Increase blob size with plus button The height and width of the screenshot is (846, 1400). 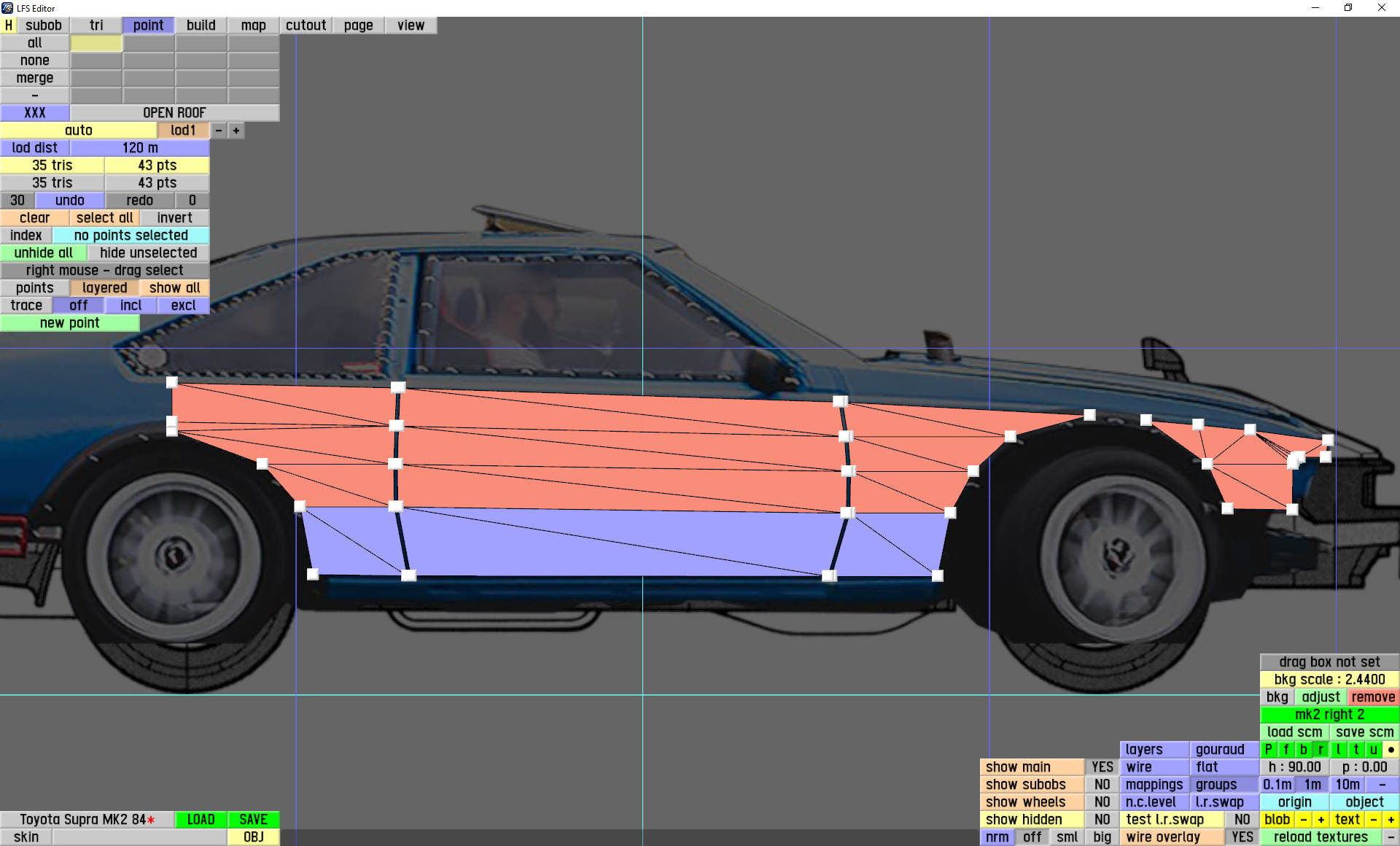(1321, 820)
